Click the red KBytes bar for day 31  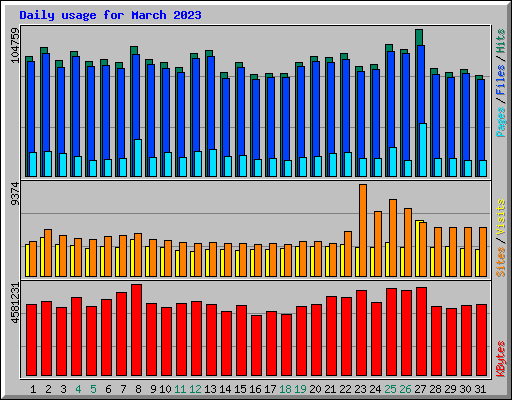tap(481, 340)
